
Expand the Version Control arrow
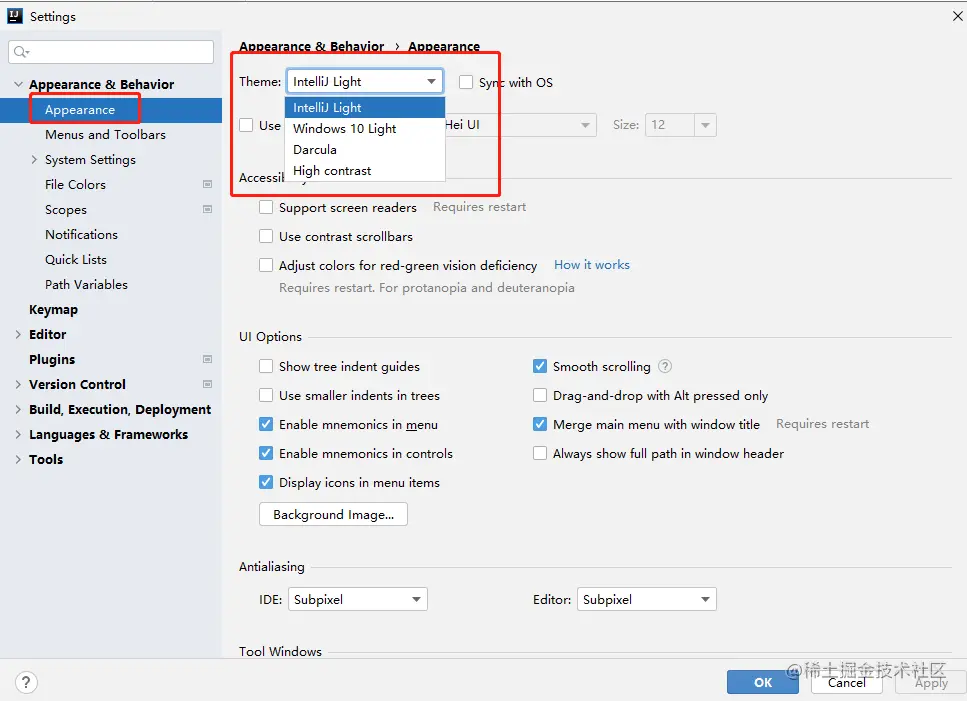pyautogui.click(x=18, y=384)
